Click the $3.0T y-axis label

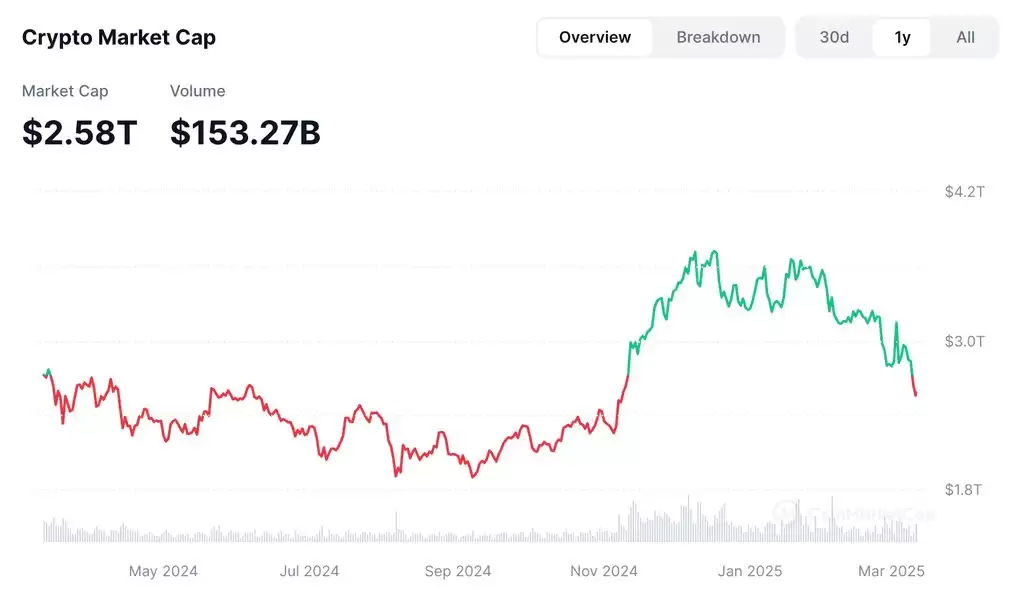[964, 341]
